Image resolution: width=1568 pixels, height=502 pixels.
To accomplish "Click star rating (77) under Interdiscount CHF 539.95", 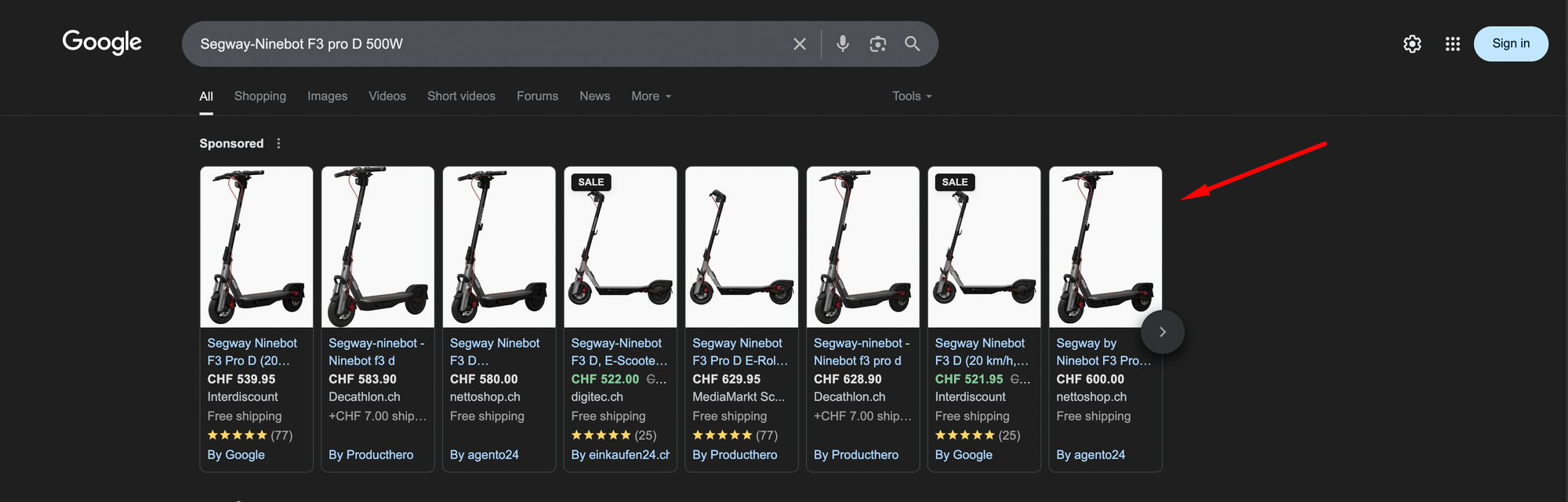I will pyautogui.click(x=250, y=435).
